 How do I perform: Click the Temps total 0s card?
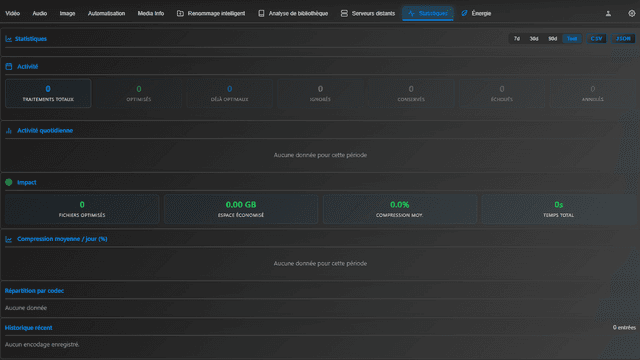click(x=558, y=209)
